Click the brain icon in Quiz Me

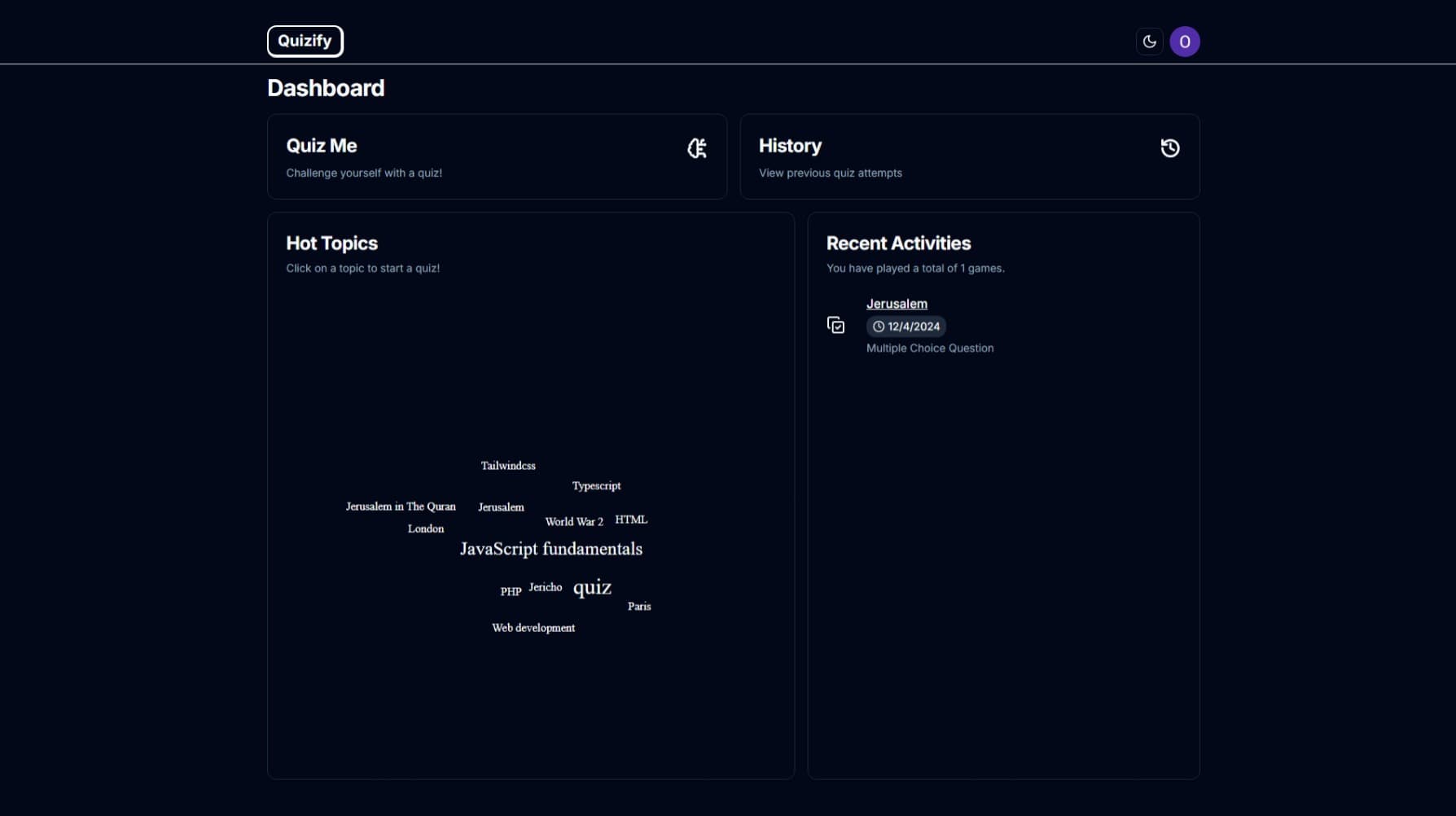696,148
